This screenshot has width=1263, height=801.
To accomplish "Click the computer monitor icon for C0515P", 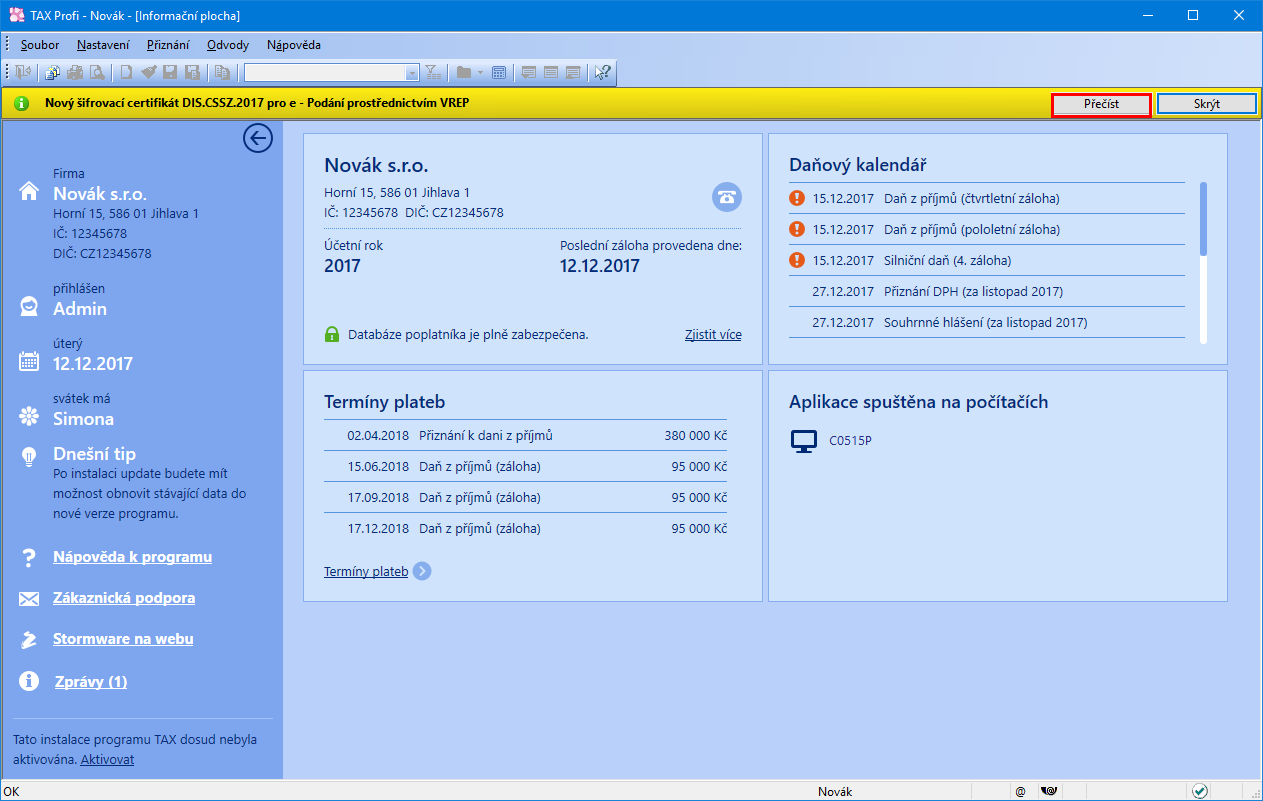I will pos(804,441).
